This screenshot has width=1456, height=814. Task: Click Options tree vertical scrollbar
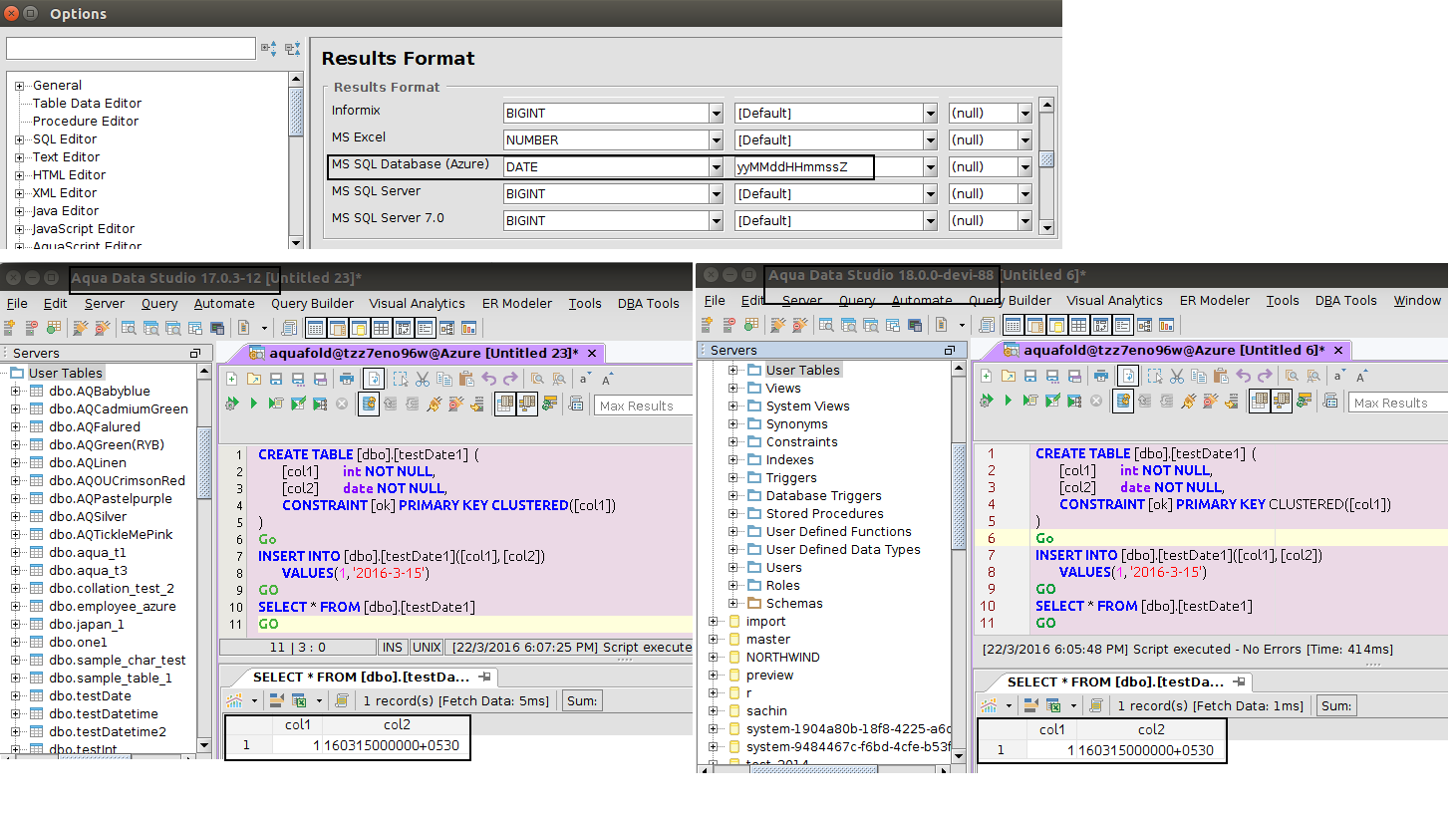(295, 159)
